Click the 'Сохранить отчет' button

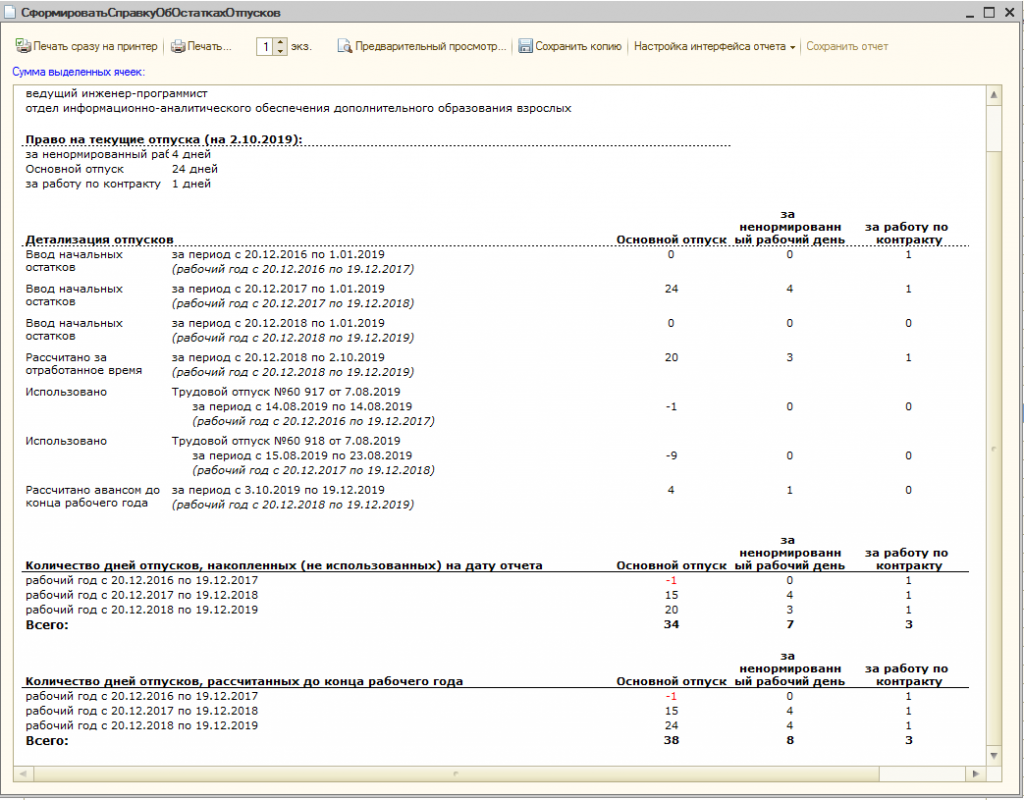tap(846, 46)
